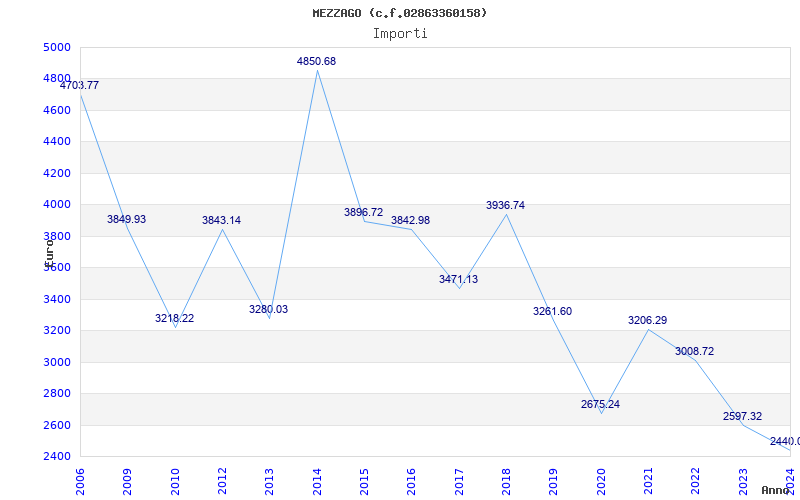Select the 2020 year axis label
This screenshot has width=800, height=500.
pos(601,482)
